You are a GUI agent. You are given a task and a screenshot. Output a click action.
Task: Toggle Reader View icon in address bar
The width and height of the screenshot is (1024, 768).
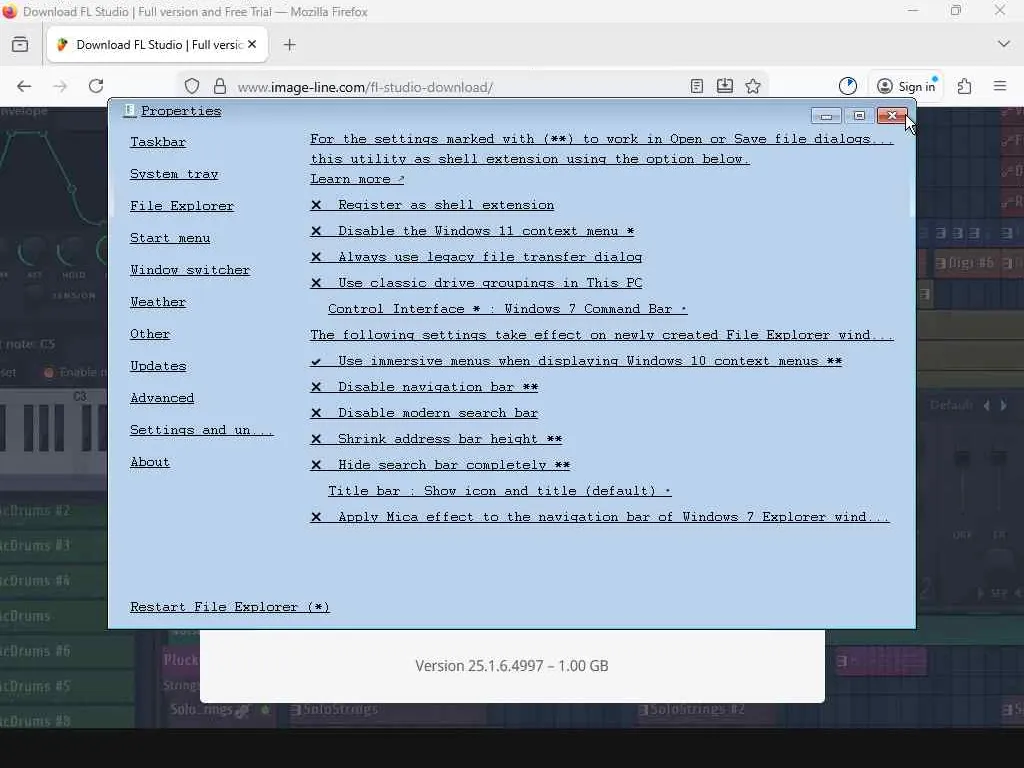click(697, 86)
